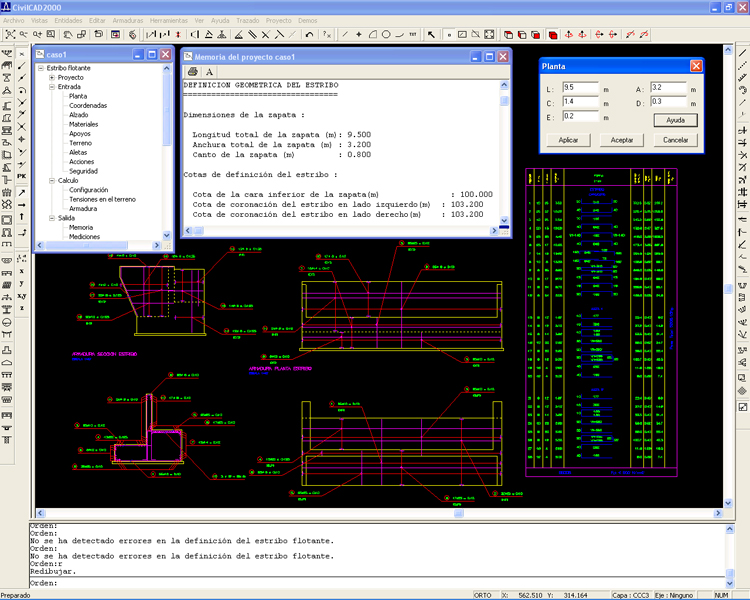This screenshot has height=600, width=750.
Task: Click the Aplicar button in Planta dialog
Action: coord(568,140)
